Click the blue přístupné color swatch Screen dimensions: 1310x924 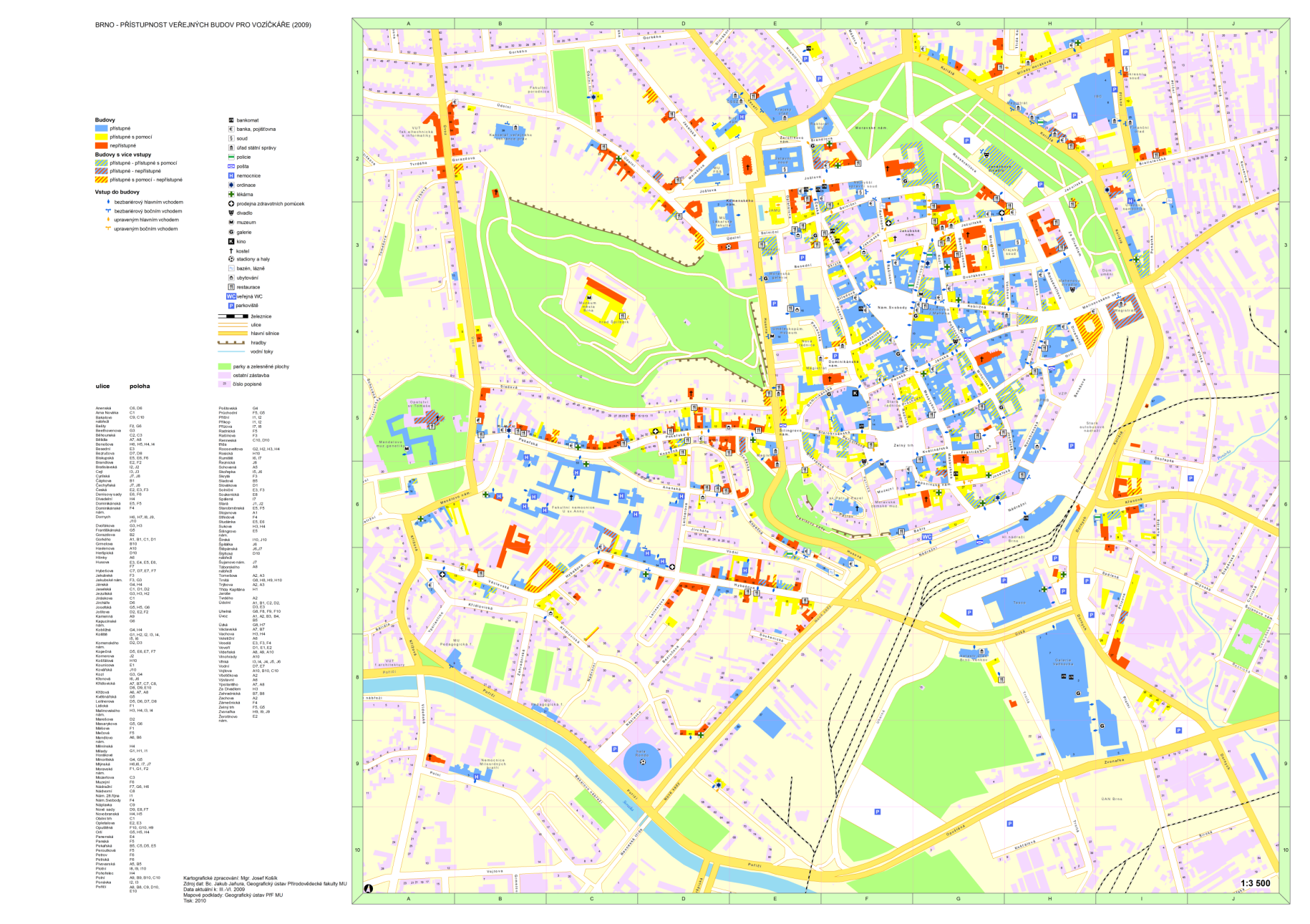coord(101,128)
